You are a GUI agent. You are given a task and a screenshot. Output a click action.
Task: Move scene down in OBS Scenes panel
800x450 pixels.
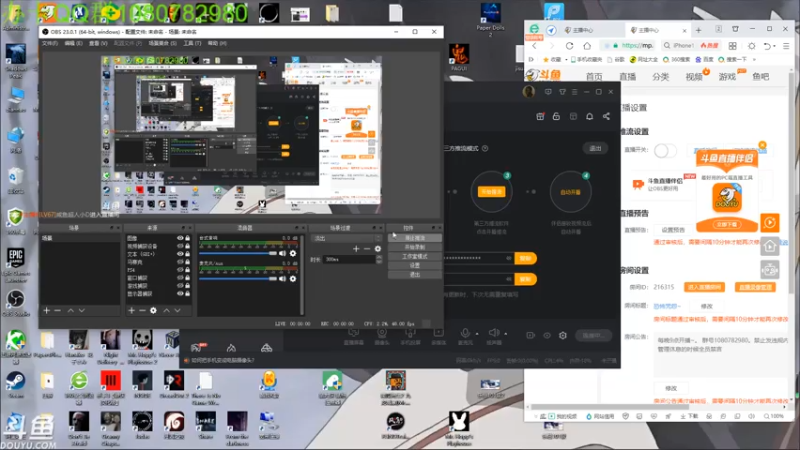click(82, 310)
